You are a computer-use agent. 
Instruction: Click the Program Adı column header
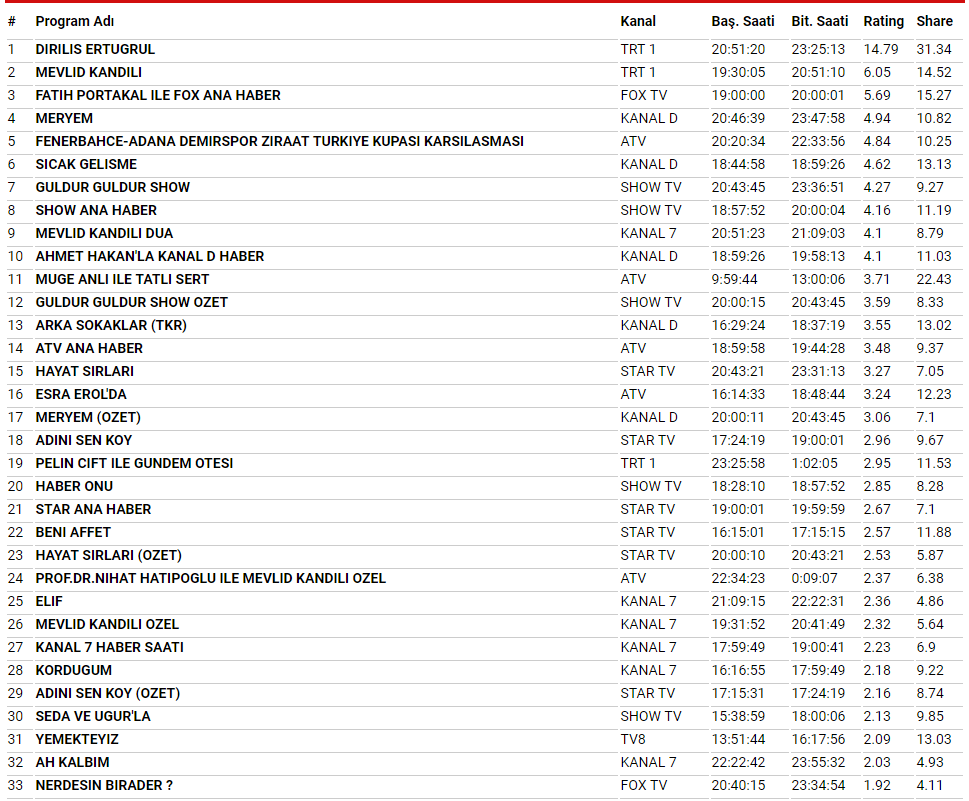pyautogui.click(x=74, y=21)
